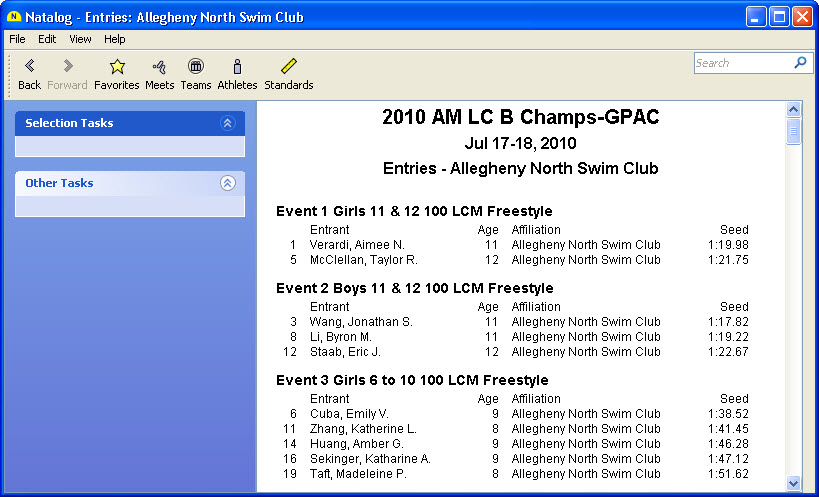Click the Back navigation arrow
Image resolution: width=819 pixels, height=497 pixels.
pyautogui.click(x=29, y=67)
